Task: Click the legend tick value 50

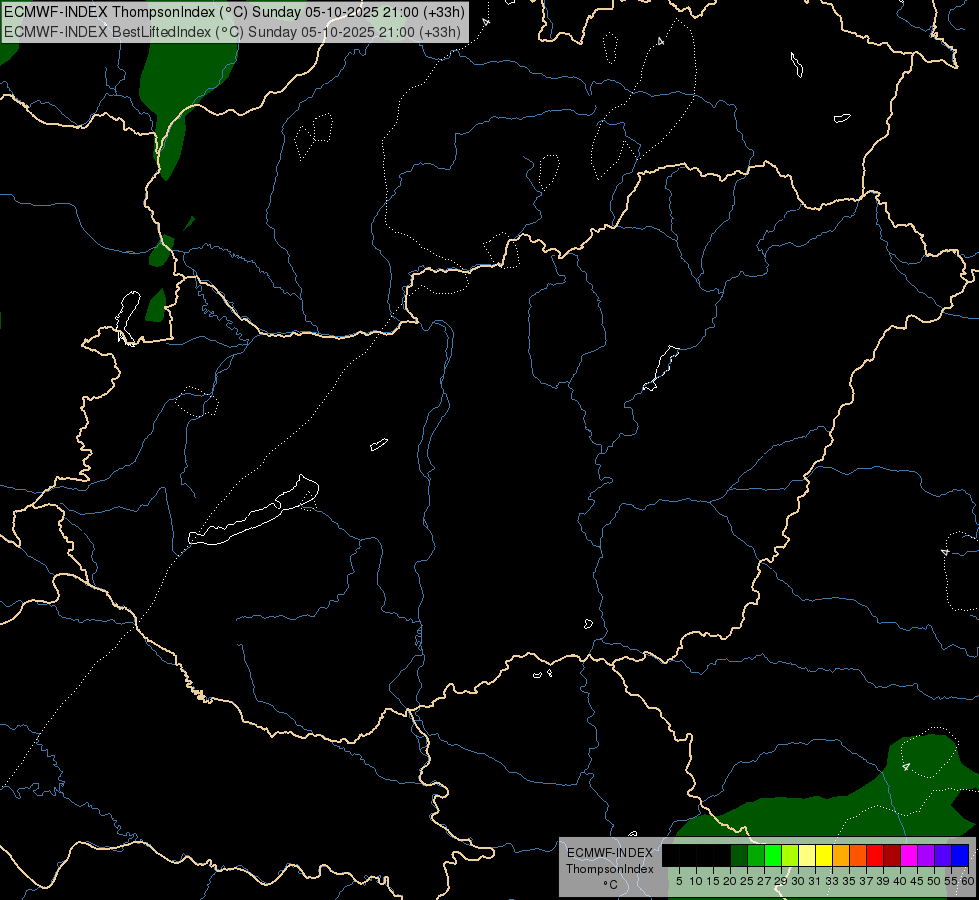Action: click(x=934, y=881)
